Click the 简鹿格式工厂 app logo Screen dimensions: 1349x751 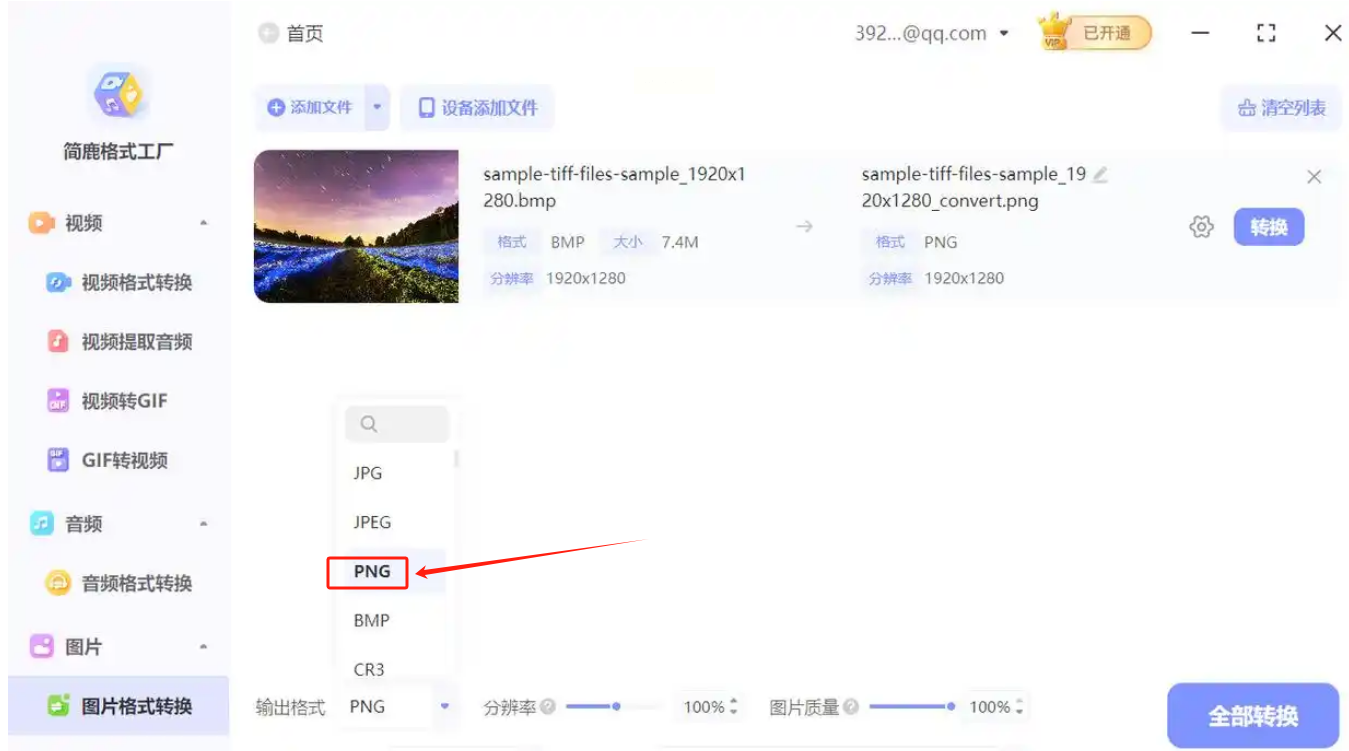[x=118, y=94]
